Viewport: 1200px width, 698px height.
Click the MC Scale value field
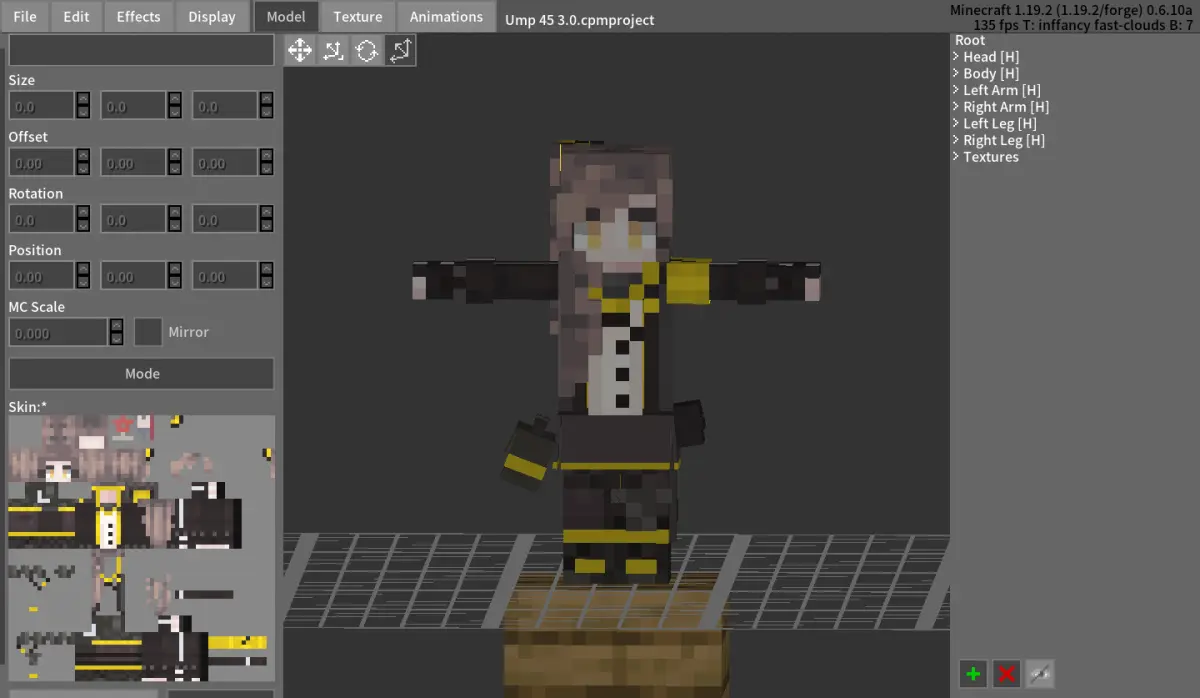(x=58, y=332)
